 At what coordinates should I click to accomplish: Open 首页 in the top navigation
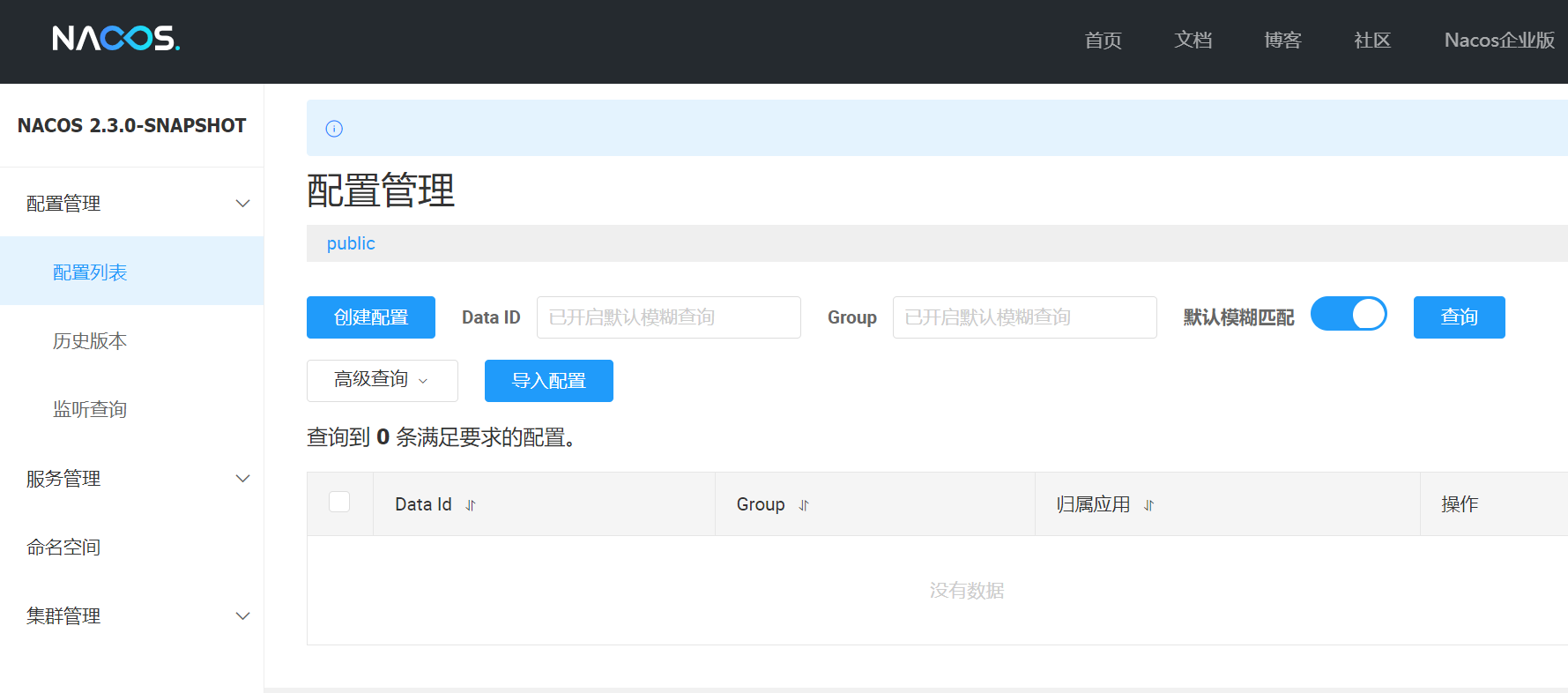click(x=1103, y=41)
